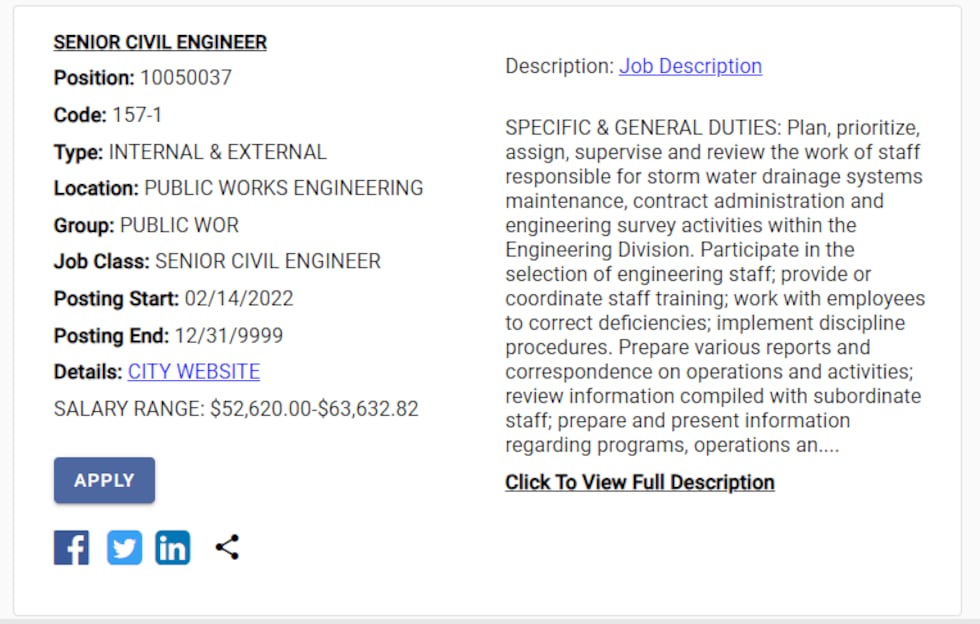
Task: Open the SENIOR CIVIL ENGINEER job title
Action: pyautogui.click(x=159, y=42)
